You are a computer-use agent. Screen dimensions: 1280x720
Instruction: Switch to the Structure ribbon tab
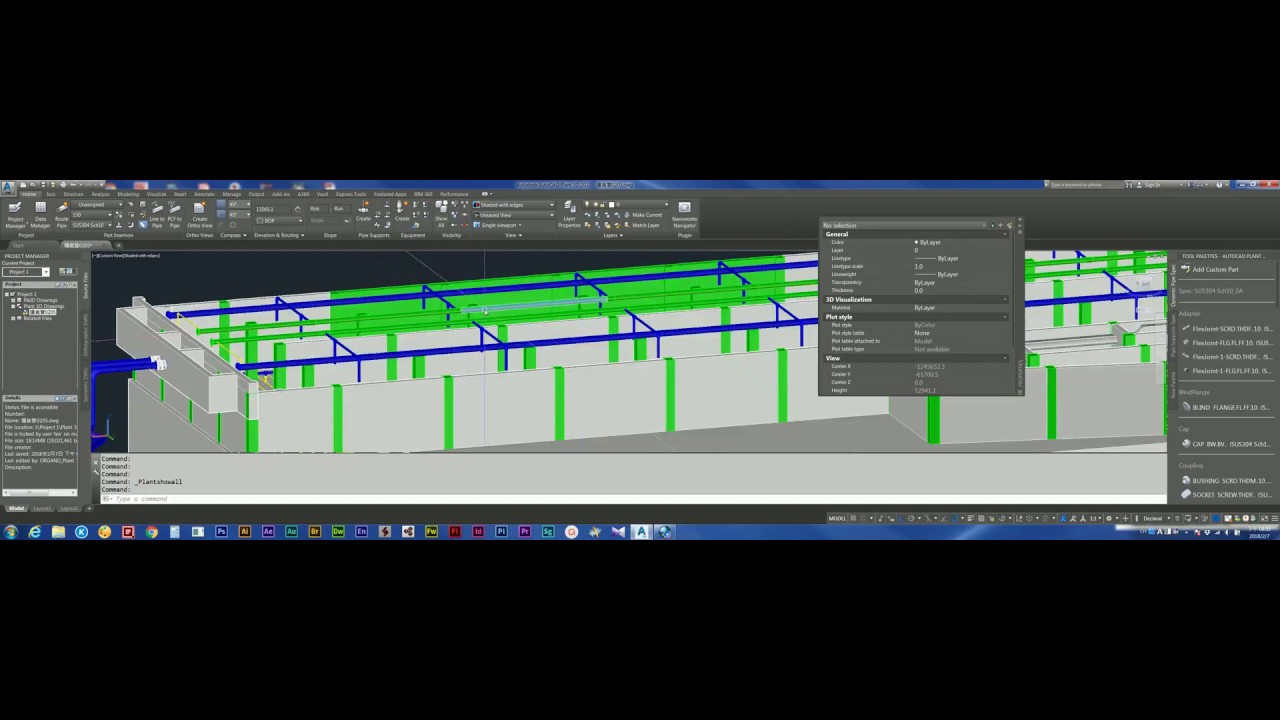click(x=73, y=194)
